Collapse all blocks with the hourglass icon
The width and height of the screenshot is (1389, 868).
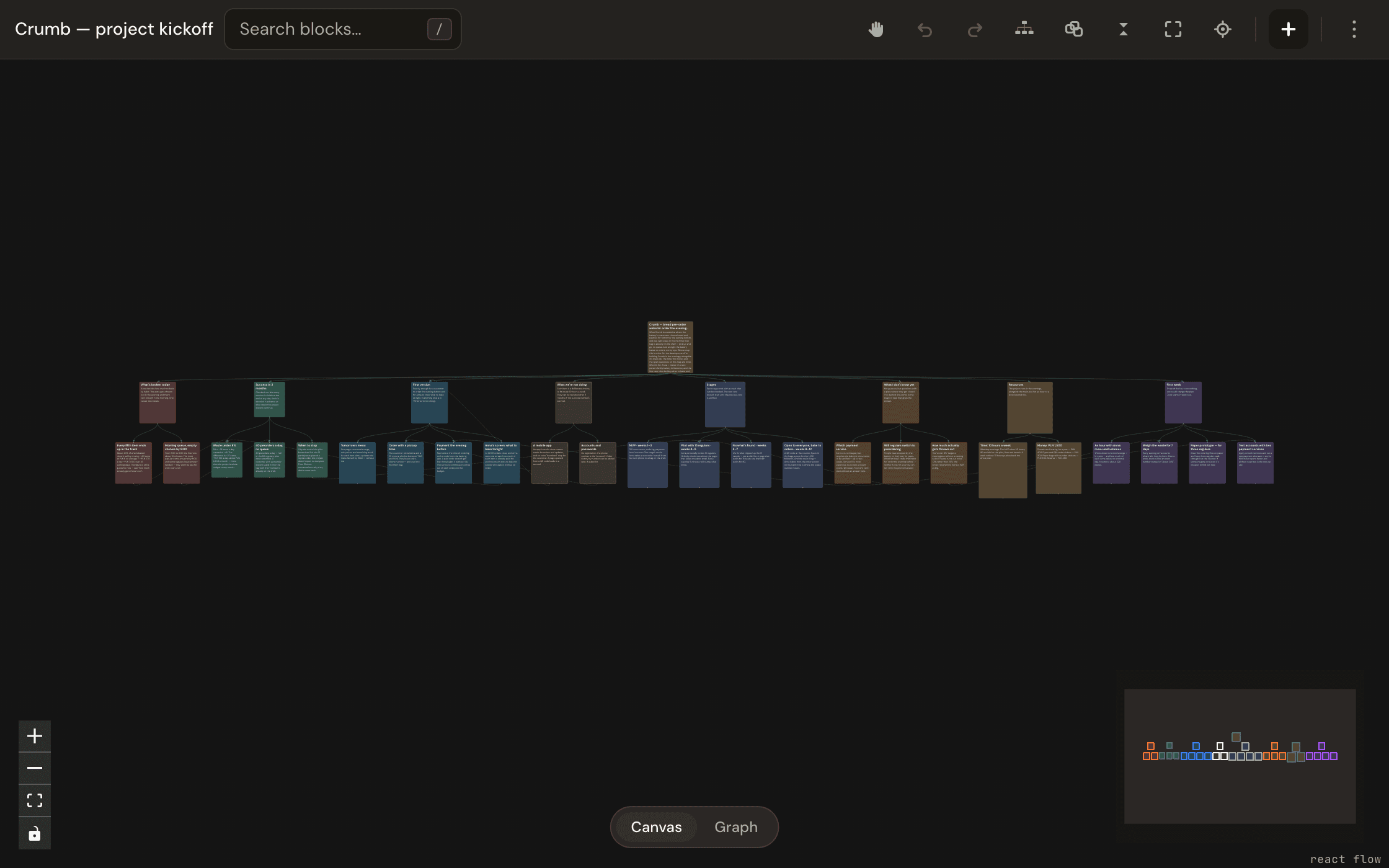pyautogui.click(x=1124, y=29)
